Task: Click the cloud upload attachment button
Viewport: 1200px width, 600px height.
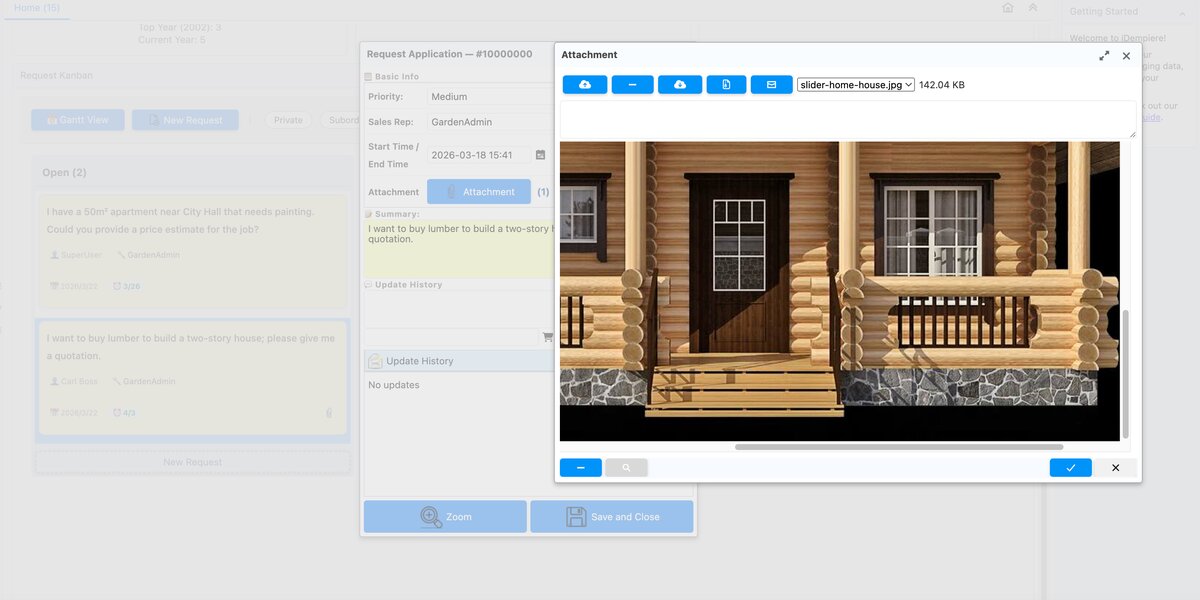Action: pos(585,85)
